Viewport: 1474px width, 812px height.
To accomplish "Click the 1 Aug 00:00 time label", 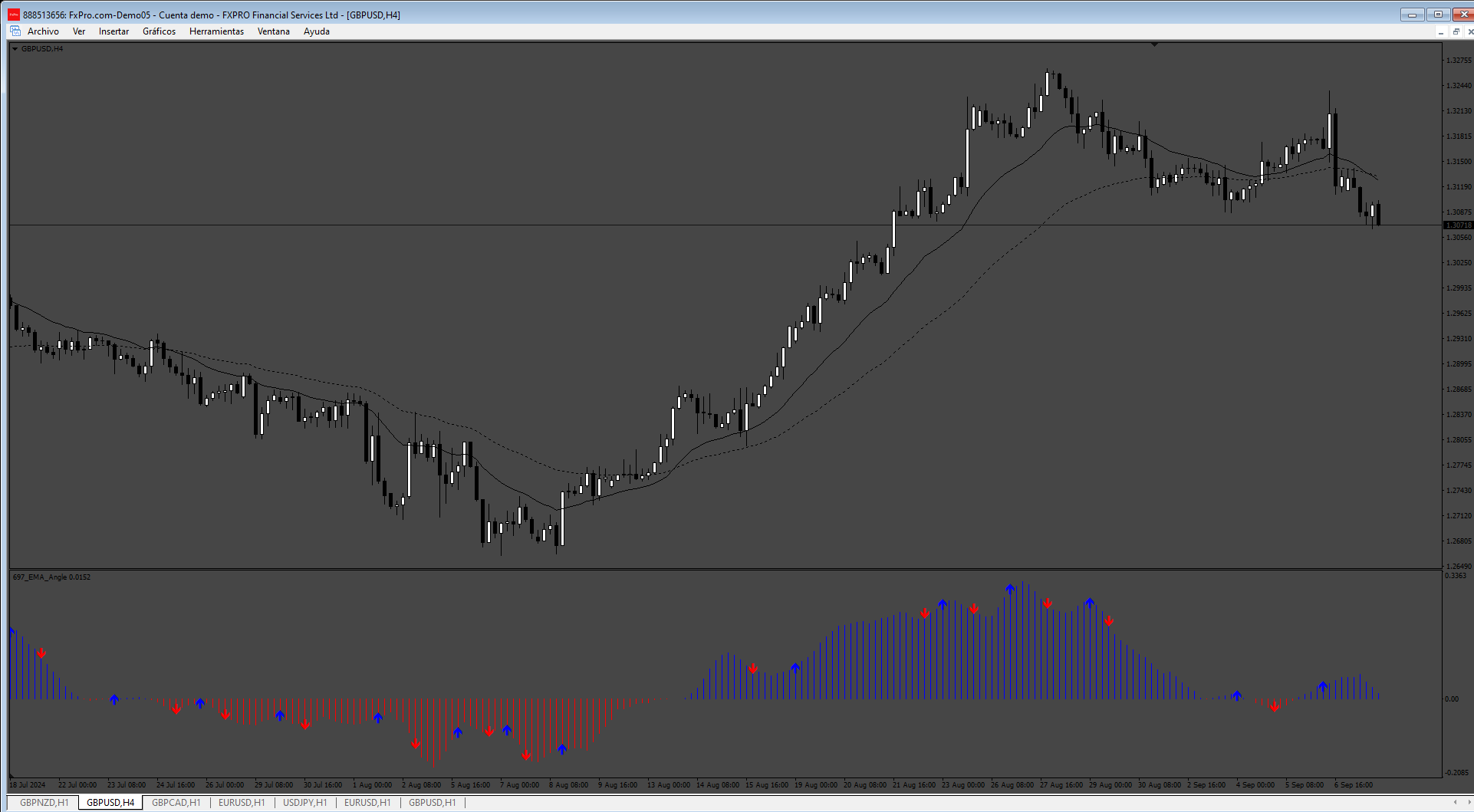I will click(x=372, y=785).
